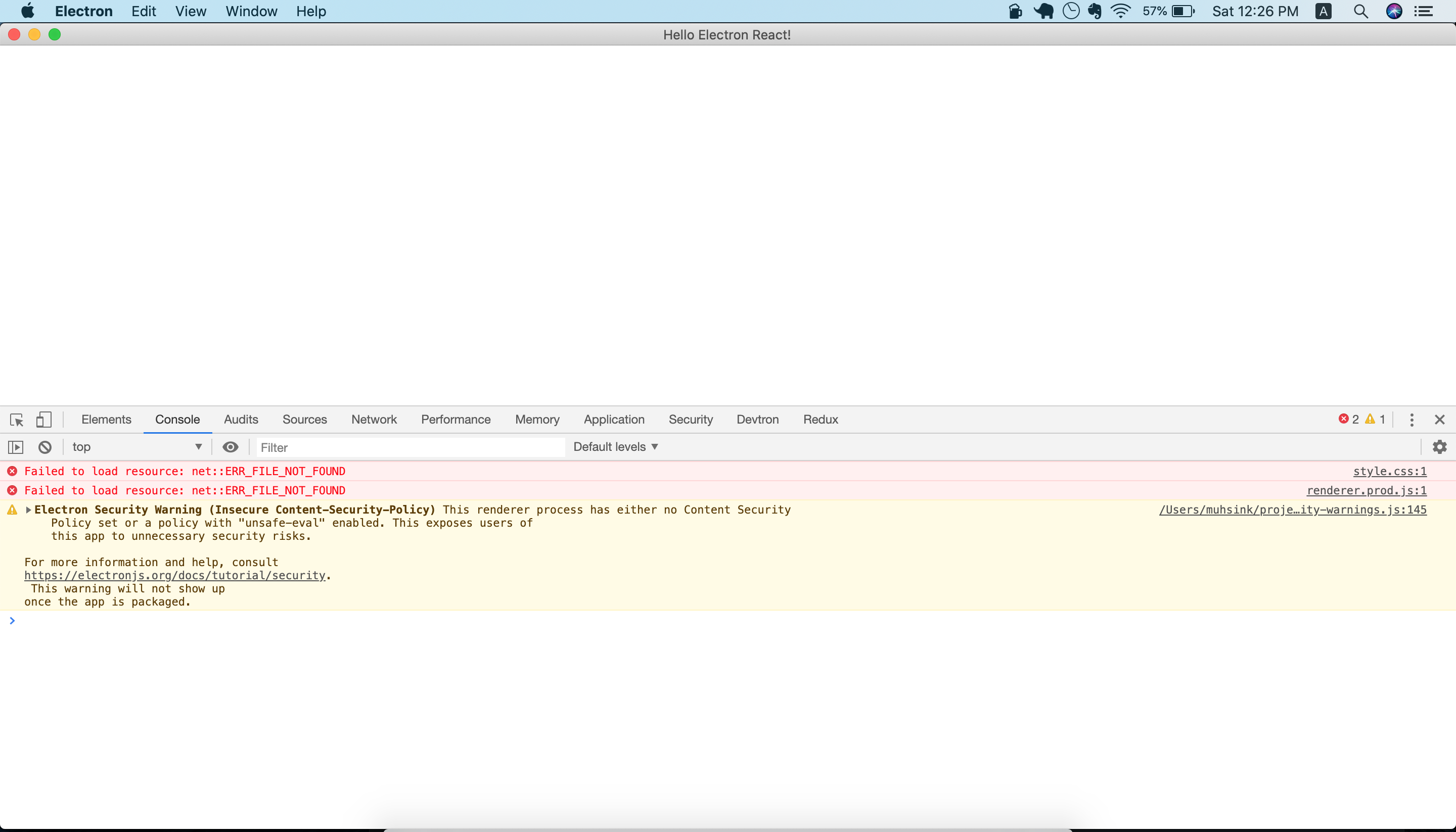Select the Devtron panel tab
This screenshot has width=1456, height=832.
757,419
